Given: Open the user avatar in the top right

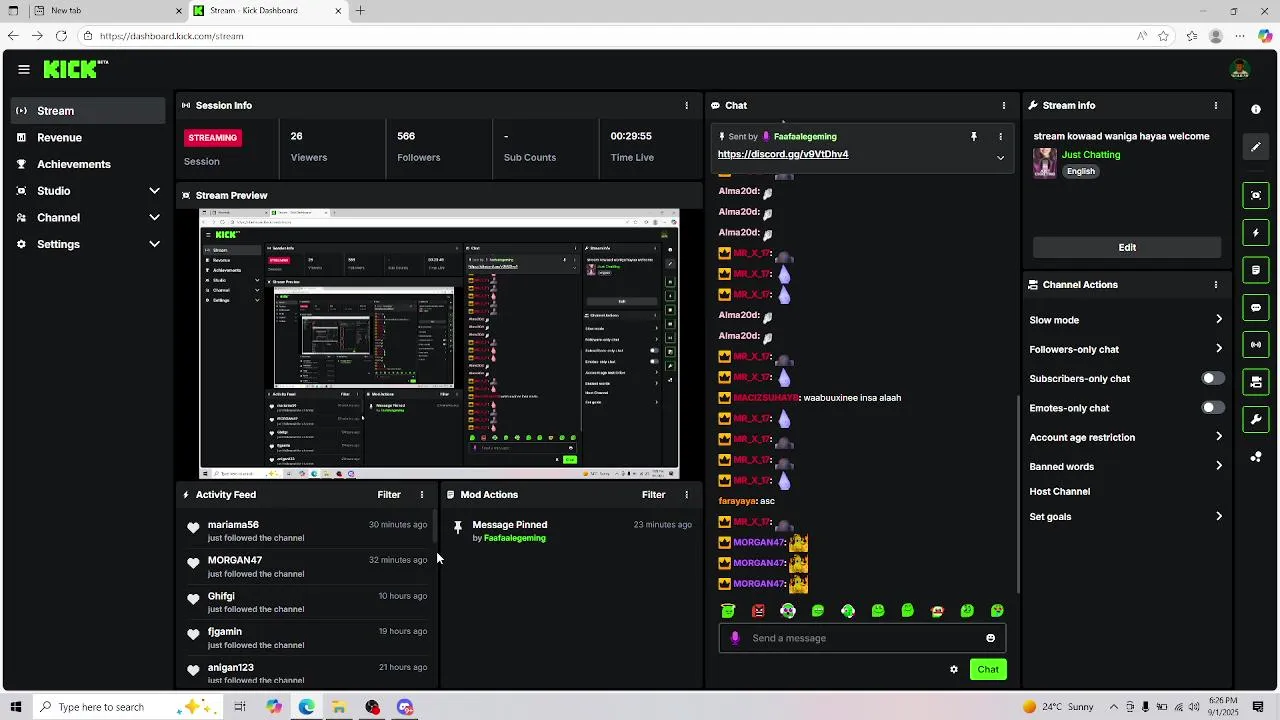Looking at the screenshot, I should pyautogui.click(x=1240, y=69).
